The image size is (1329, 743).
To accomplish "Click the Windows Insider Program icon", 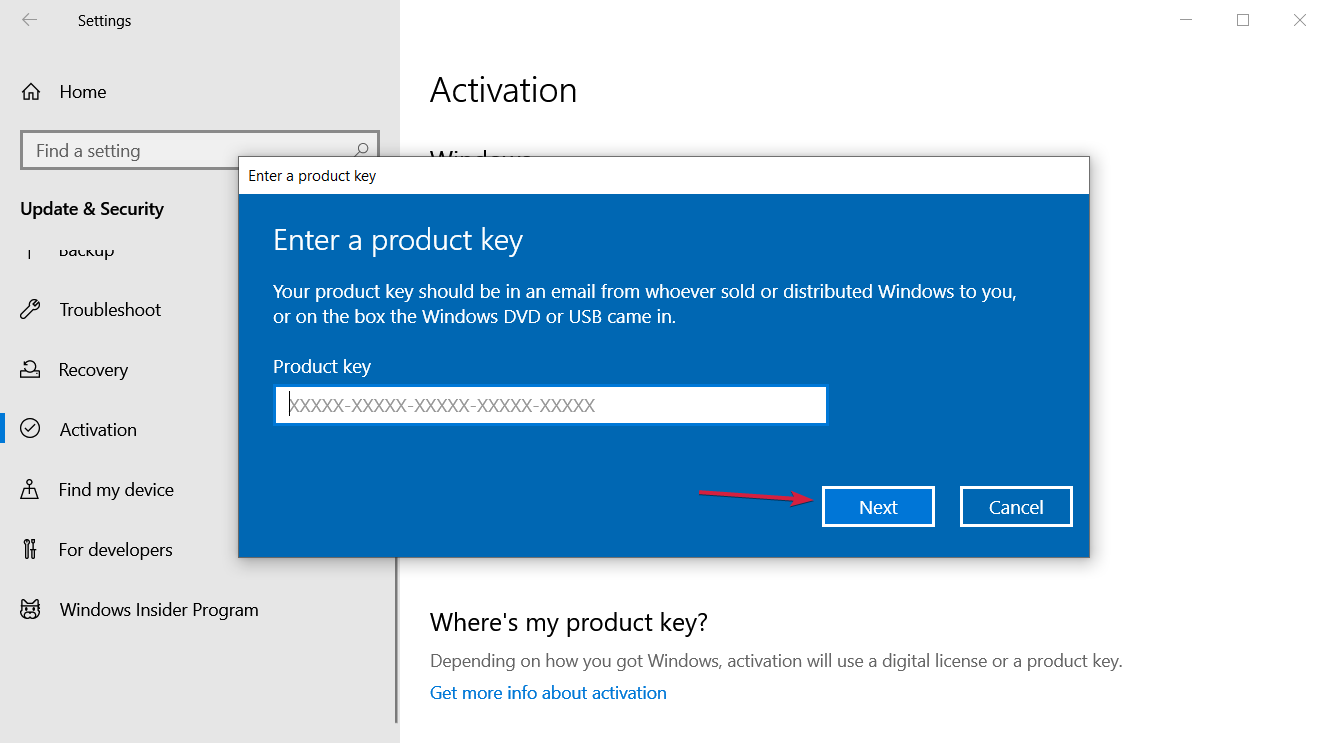I will [x=31, y=609].
